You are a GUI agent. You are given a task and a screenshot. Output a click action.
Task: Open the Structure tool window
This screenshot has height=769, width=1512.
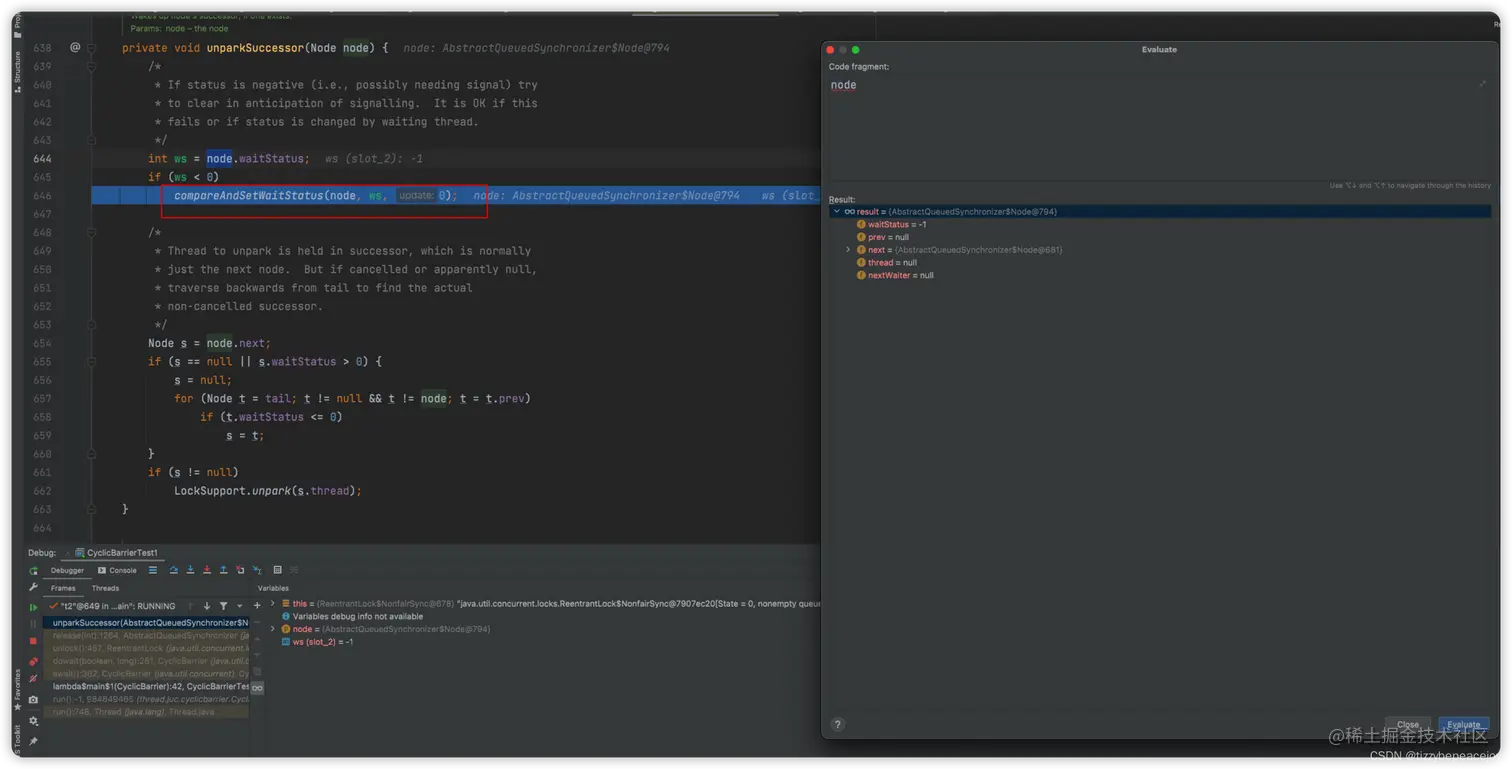[17, 73]
